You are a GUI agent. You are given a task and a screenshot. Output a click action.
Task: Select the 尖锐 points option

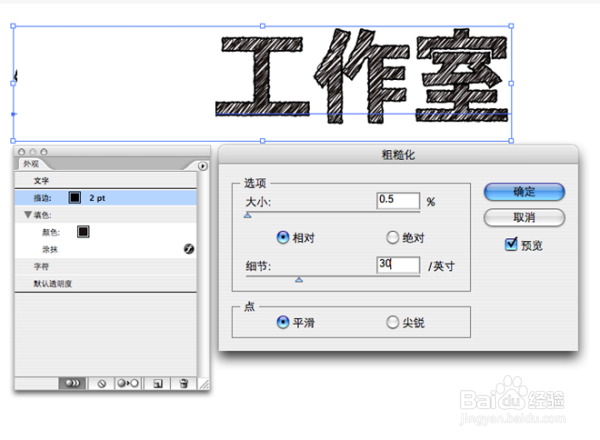(x=392, y=322)
